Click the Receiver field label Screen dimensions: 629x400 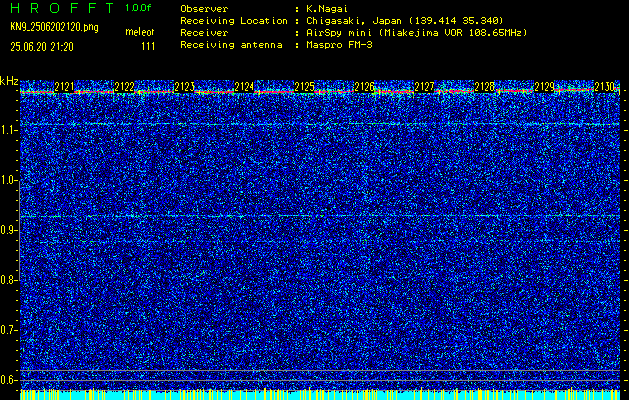coord(204,33)
